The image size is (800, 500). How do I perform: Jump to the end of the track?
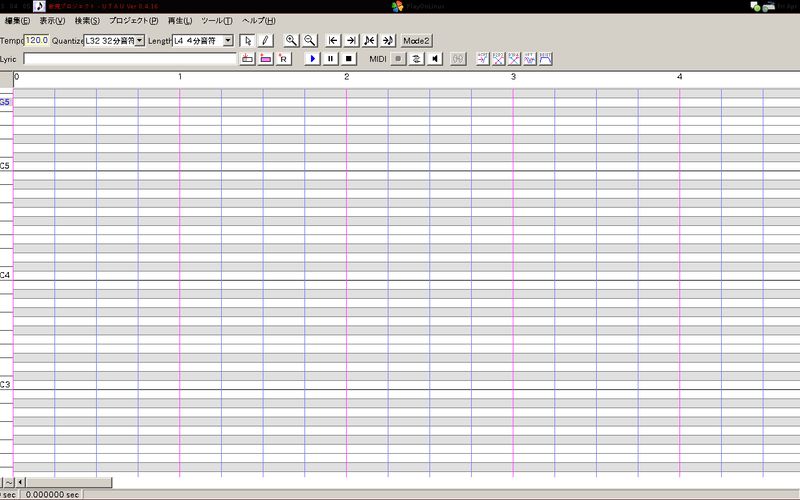click(351, 41)
